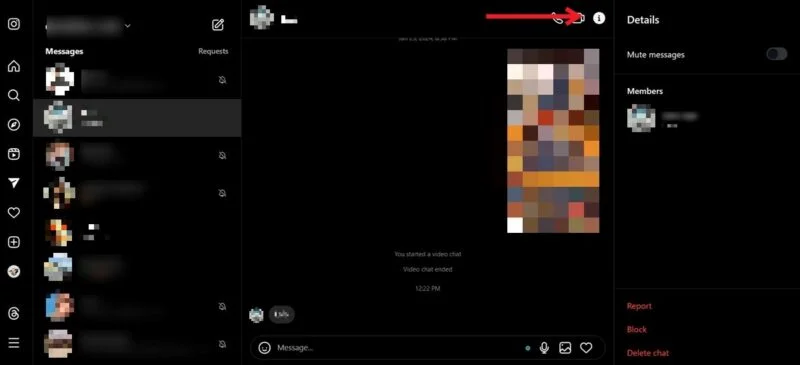Open the Explore compass page

click(14, 125)
